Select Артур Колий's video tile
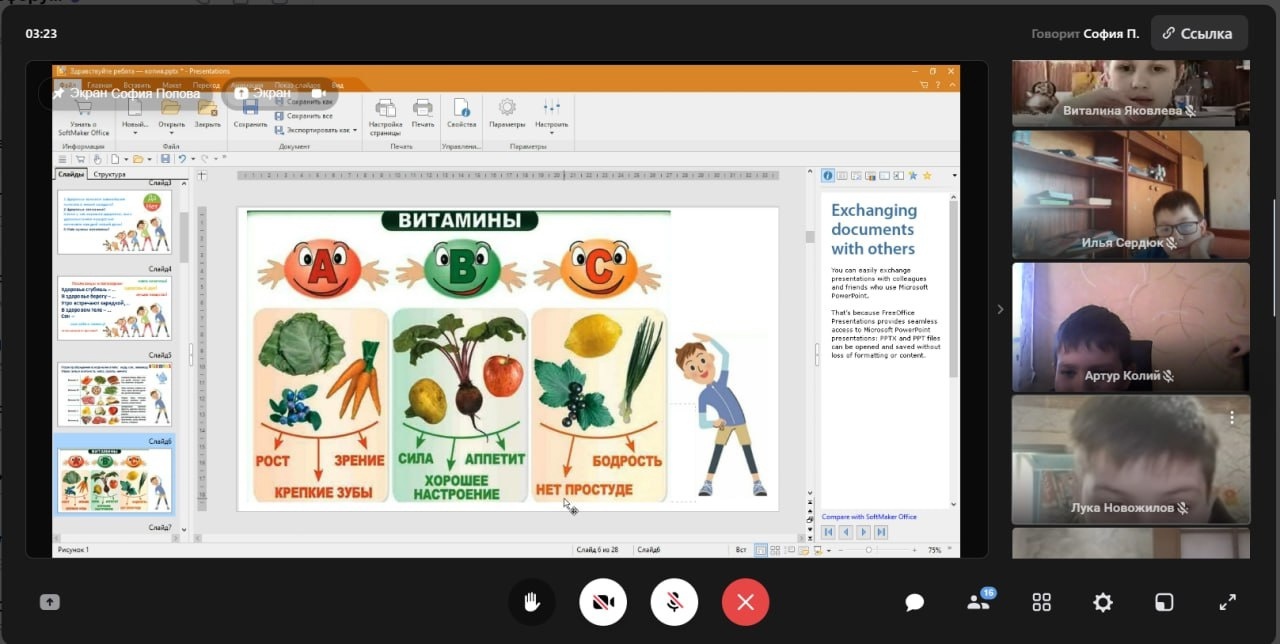The width and height of the screenshot is (1280, 644). click(1130, 327)
